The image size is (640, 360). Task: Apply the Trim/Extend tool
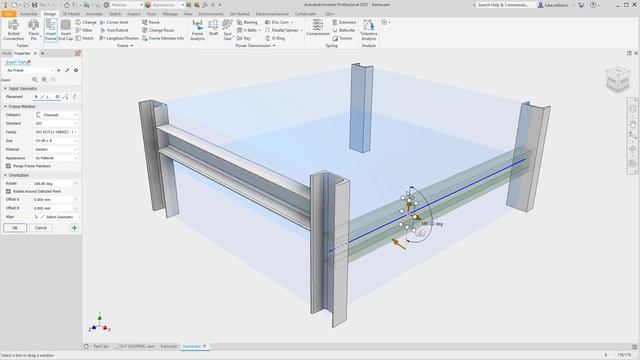click(x=114, y=30)
